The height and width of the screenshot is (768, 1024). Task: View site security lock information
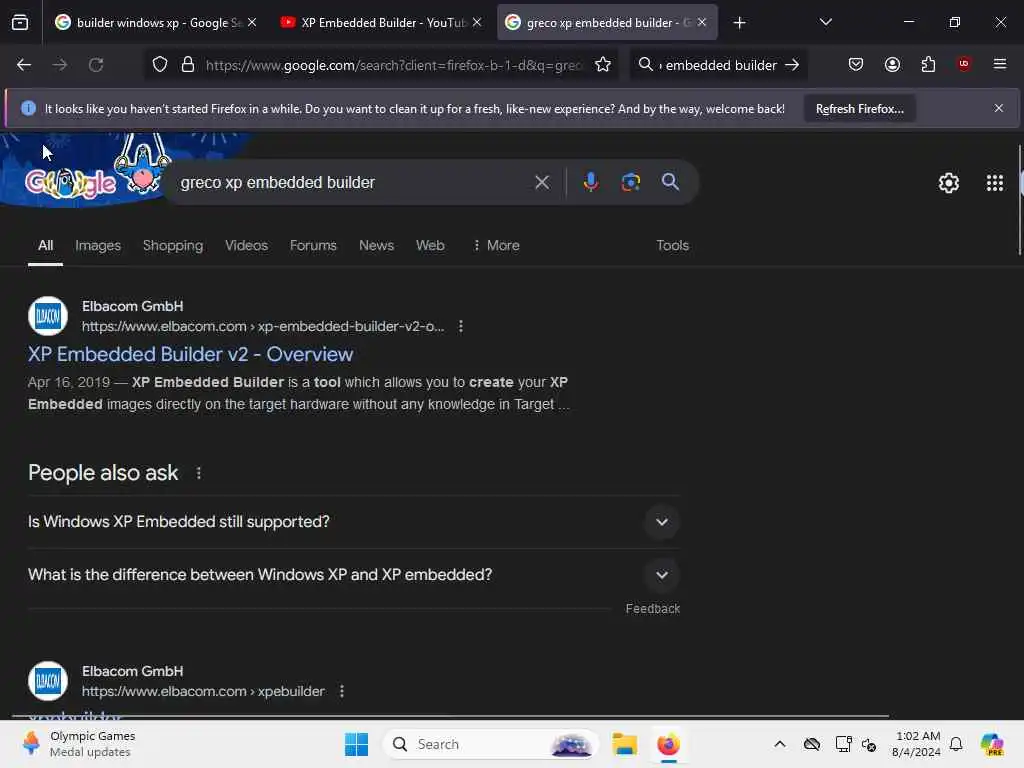pyautogui.click(x=188, y=65)
